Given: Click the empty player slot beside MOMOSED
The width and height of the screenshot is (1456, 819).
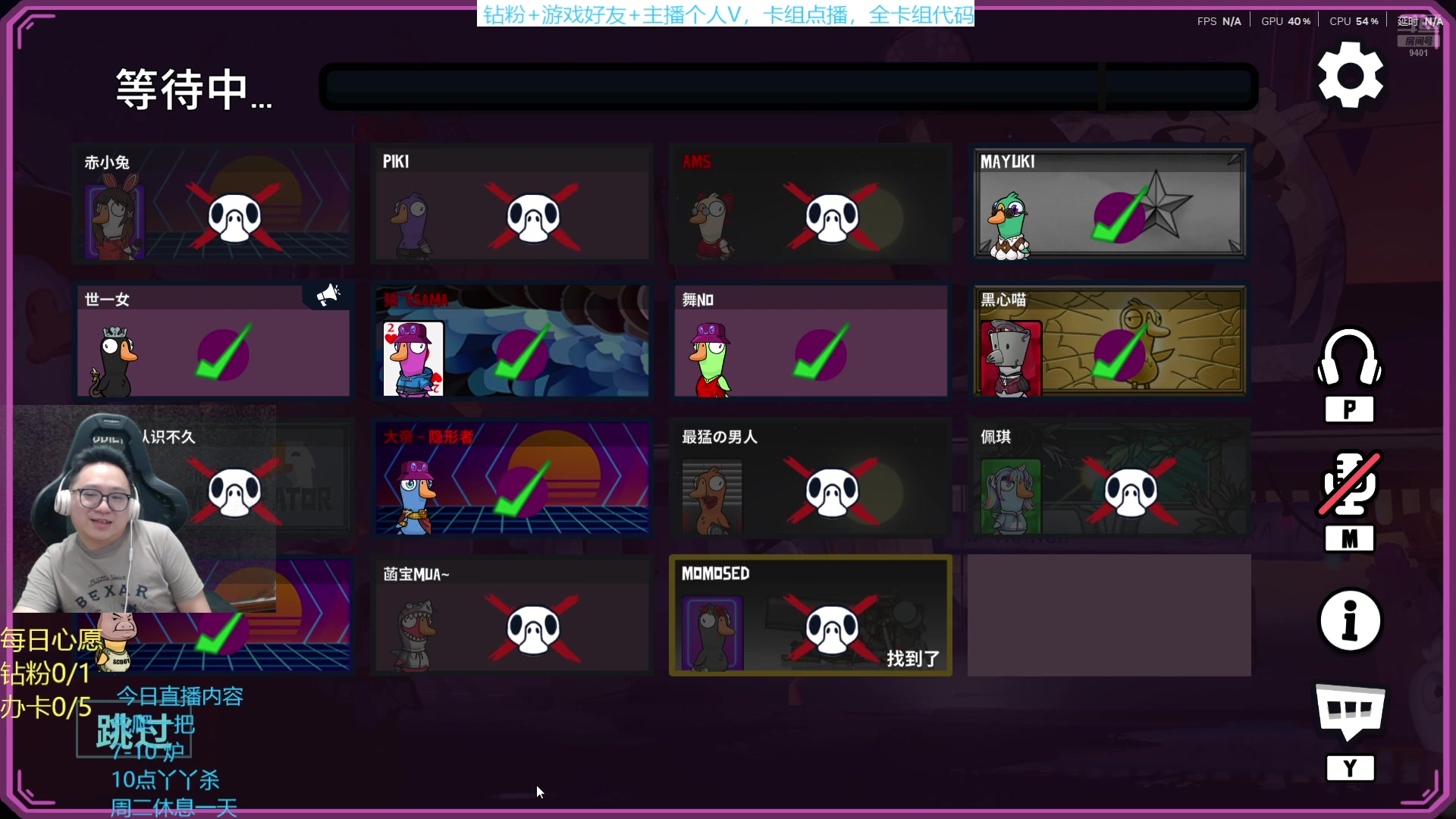Looking at the screenshot, I should [x=1109, y=615].
